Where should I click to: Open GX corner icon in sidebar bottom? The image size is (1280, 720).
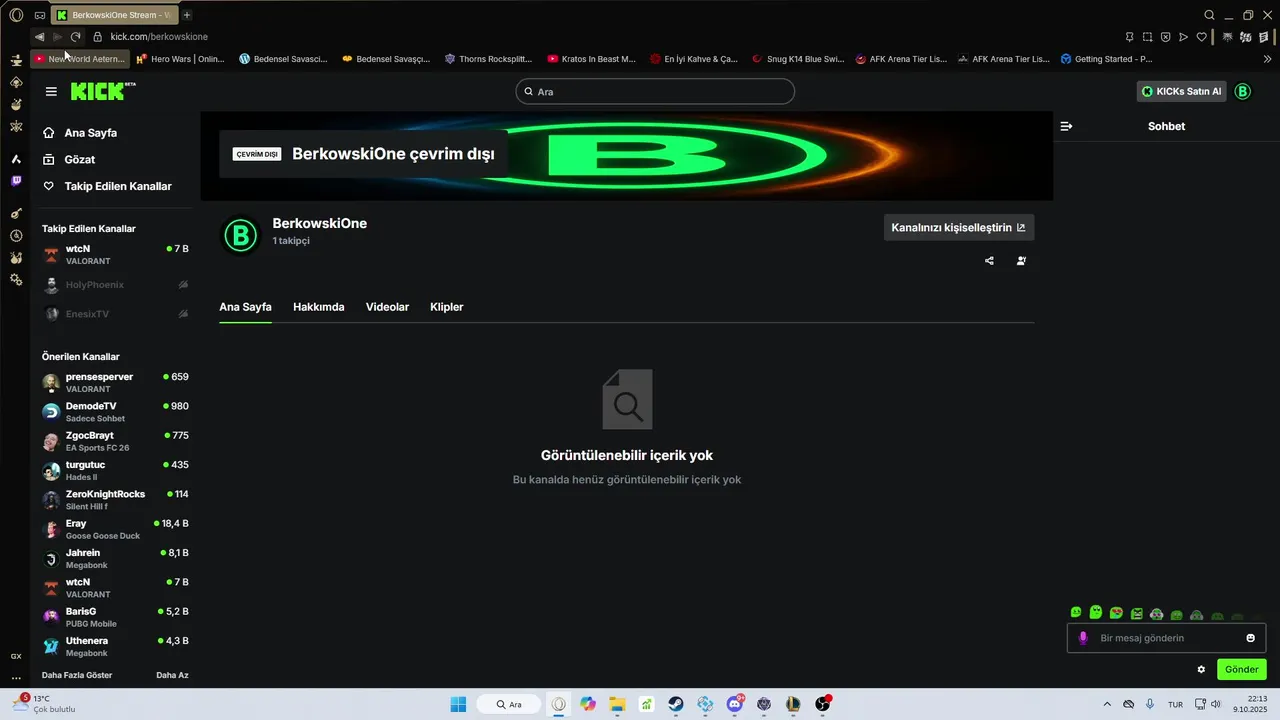pos(16,656)
